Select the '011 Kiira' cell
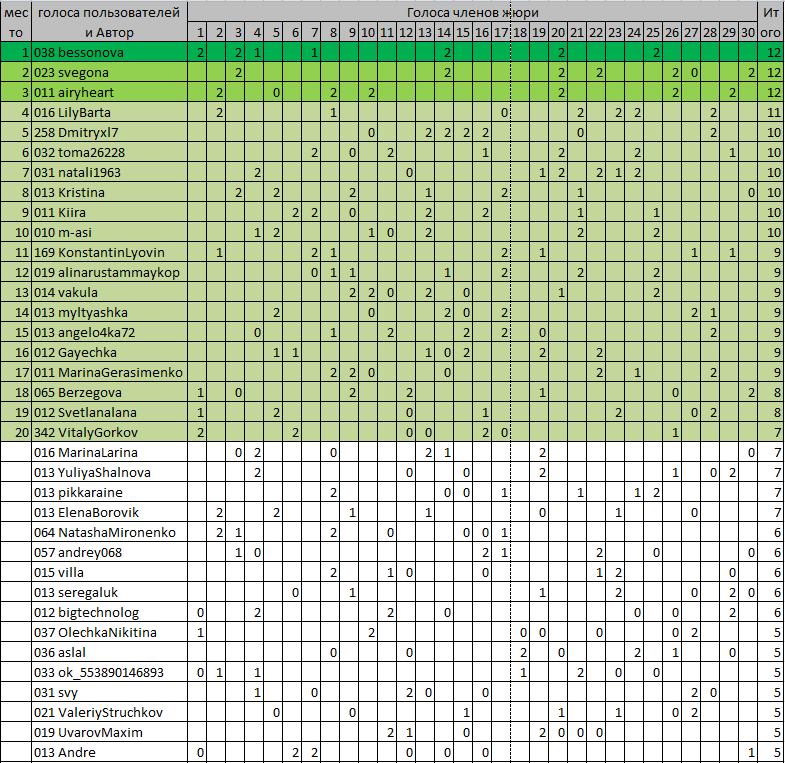 [109, 213]
